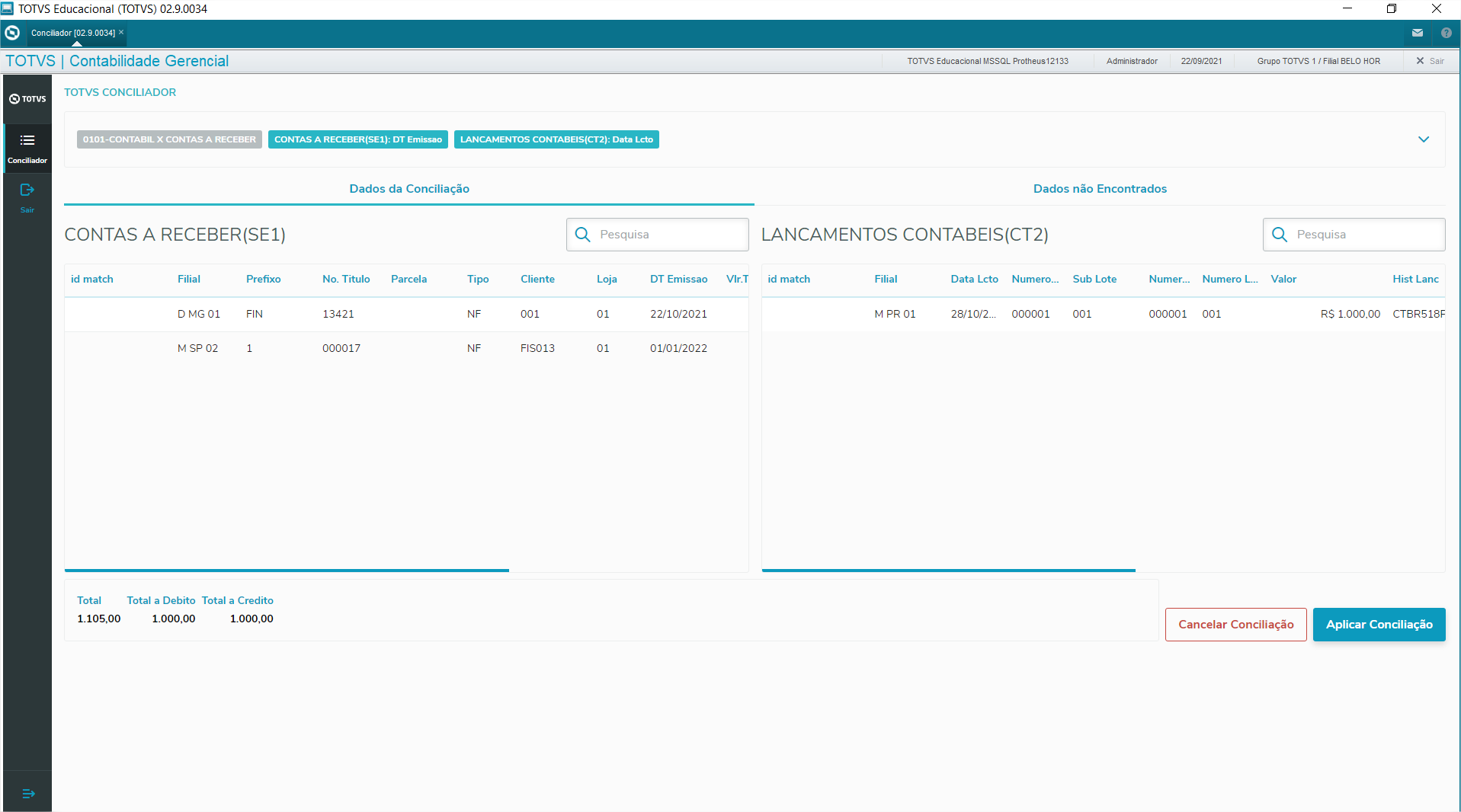Click the search icon in Lancamentos Contabeis
The image size is (1461, 812).
[x=1280, y=235]
